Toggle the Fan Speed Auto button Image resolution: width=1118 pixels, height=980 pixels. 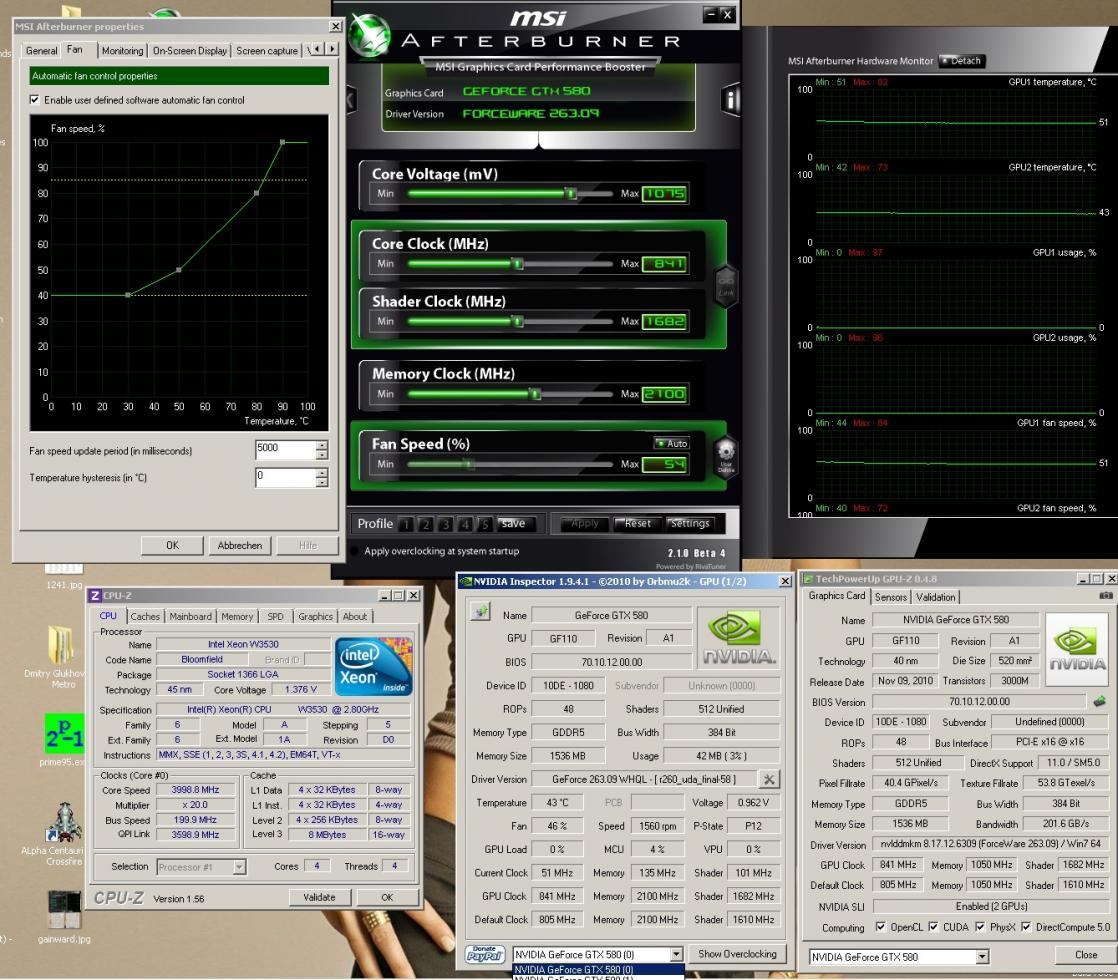pyautogui.click(x=671, y=443)
